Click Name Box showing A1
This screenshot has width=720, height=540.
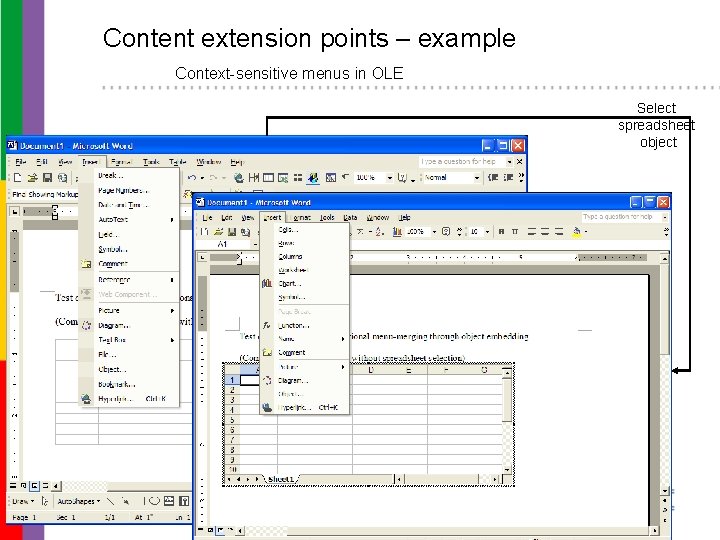pos(225,244)
